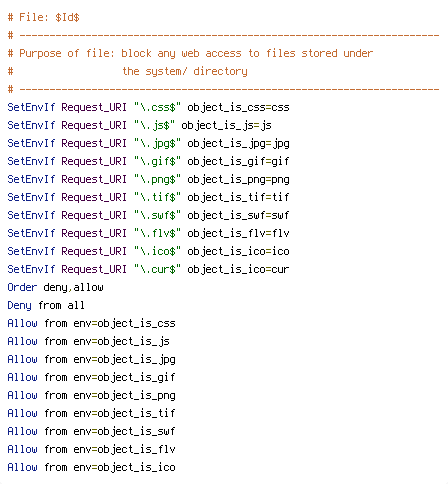Click object_is_ico=cur text
This screenshot has width=448, height=484.
pyautogui.click(x=238, y=269)
